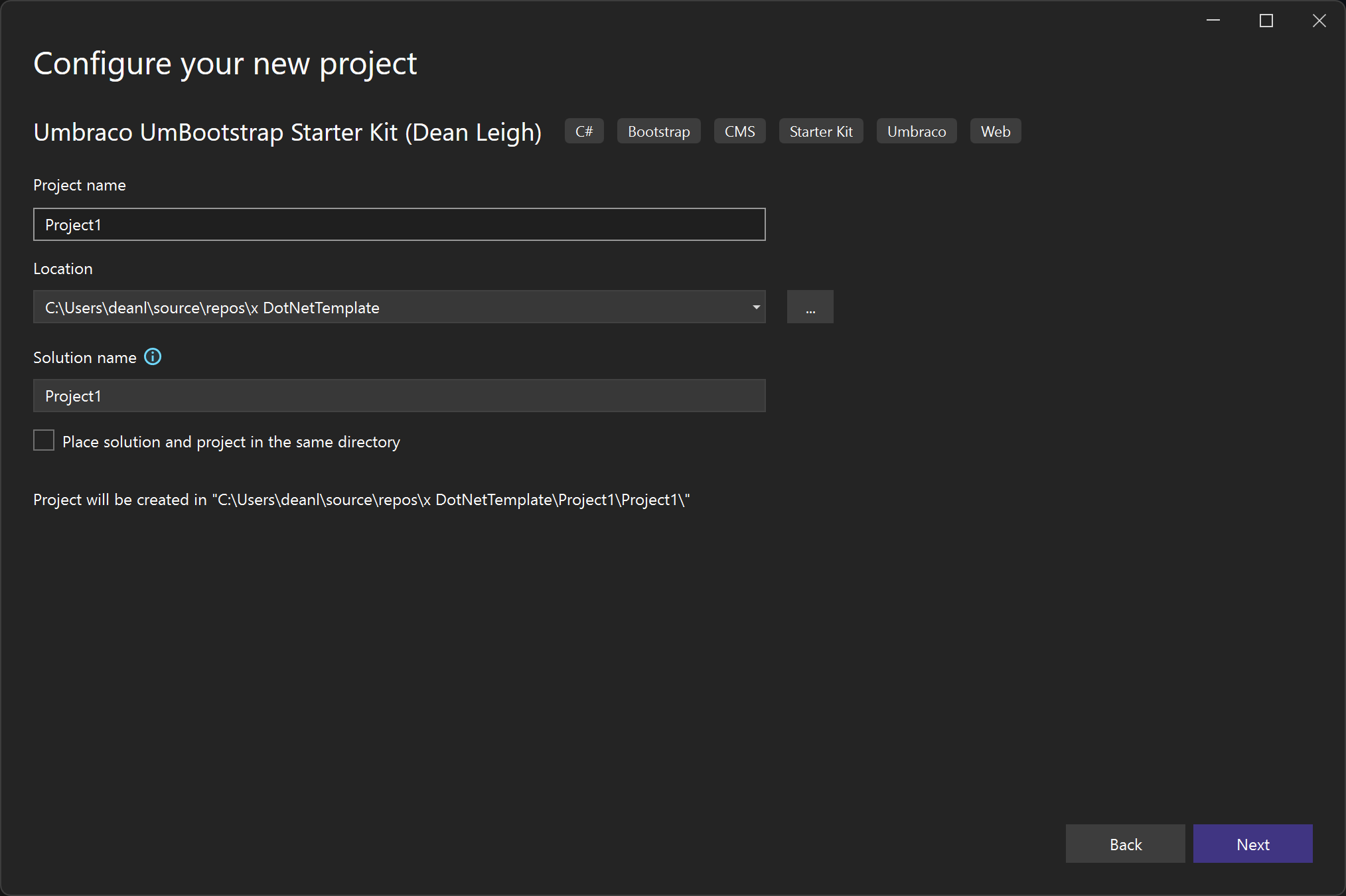Enable place solution and project same directory
The height and width of the screenshot is (896, 1346).
coord(44,441)
